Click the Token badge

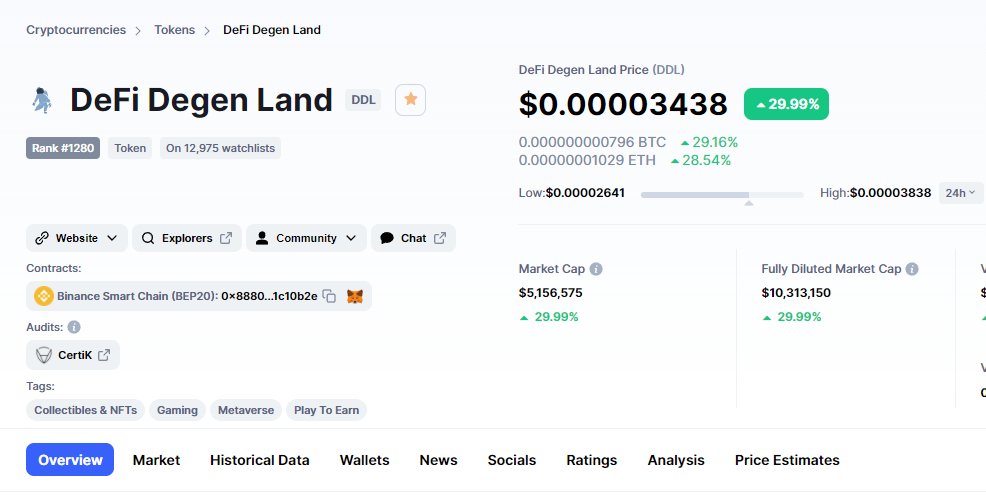[x=130, y=148]
